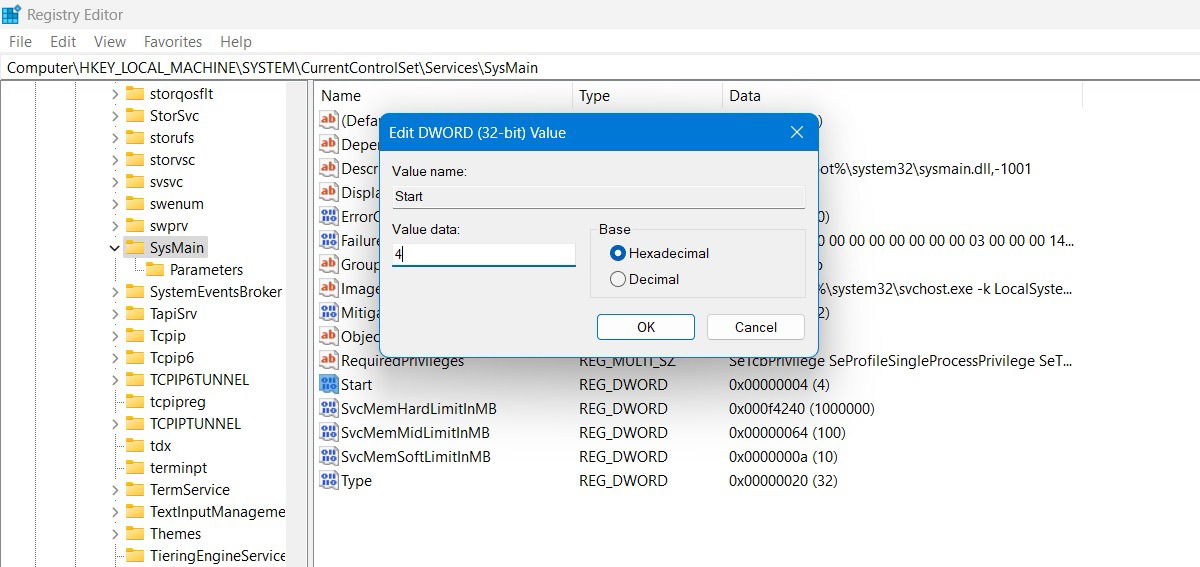Click the Value name field showing Start
1200x567 pixels.
tap(598, 197)
